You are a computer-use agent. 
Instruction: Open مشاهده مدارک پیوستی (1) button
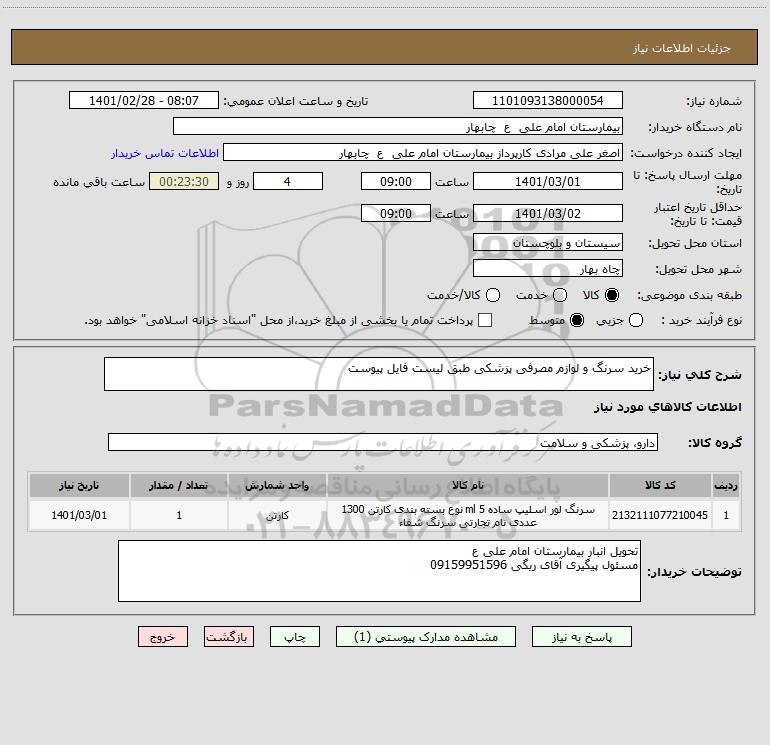pyautogui.click(x=426, y=637)
